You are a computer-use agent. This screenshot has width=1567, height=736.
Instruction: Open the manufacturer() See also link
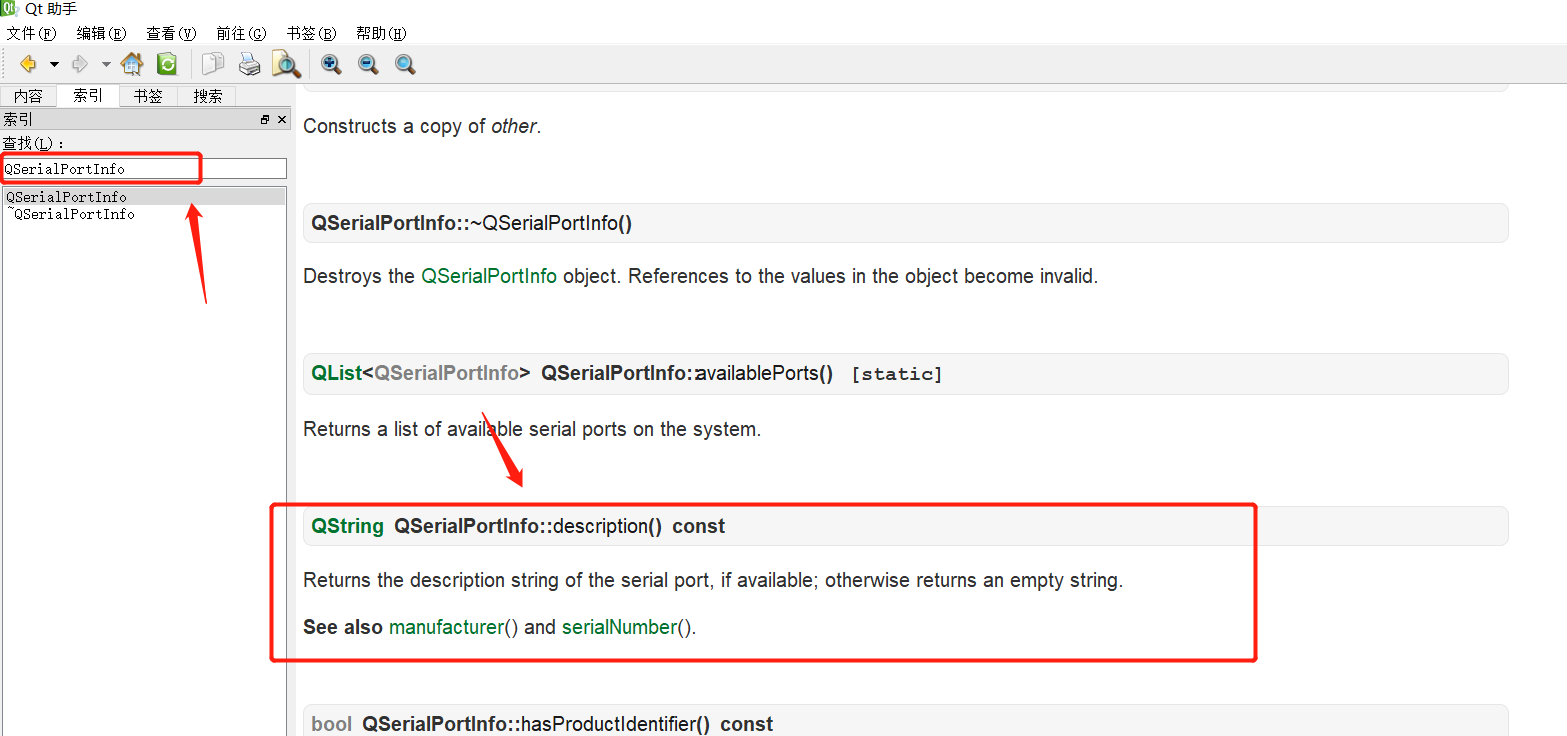446,628
